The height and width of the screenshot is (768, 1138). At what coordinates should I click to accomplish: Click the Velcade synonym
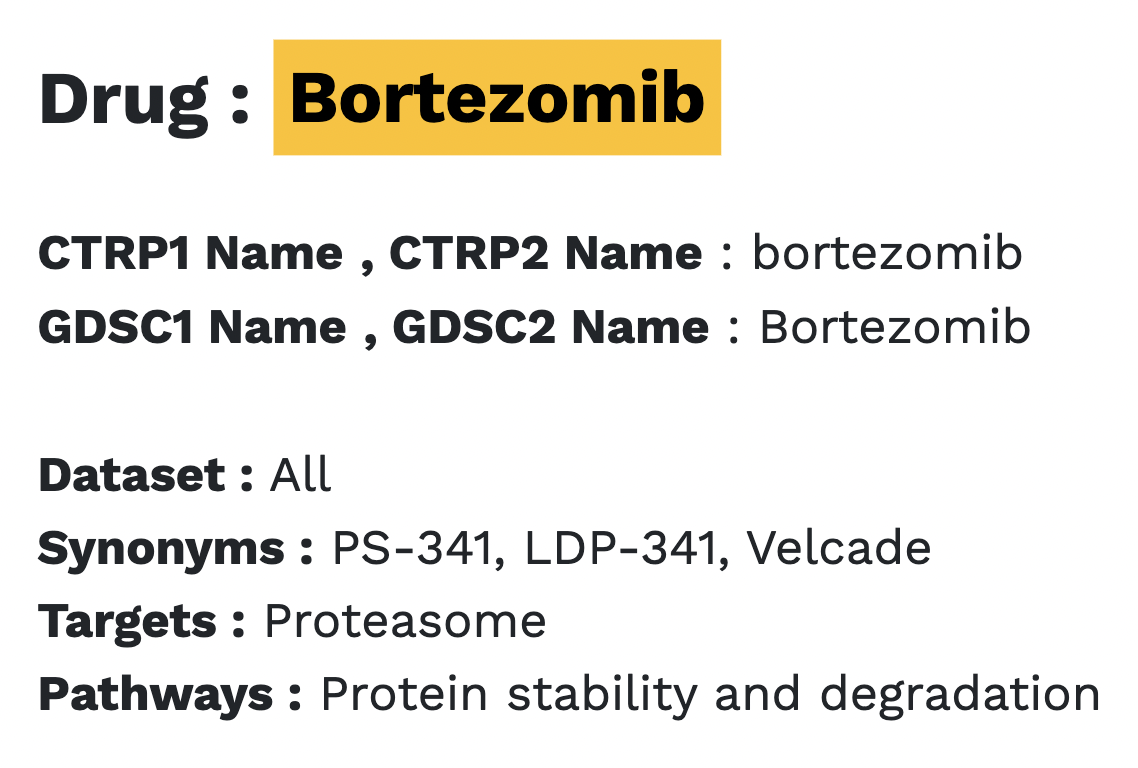tap(838, 549)
